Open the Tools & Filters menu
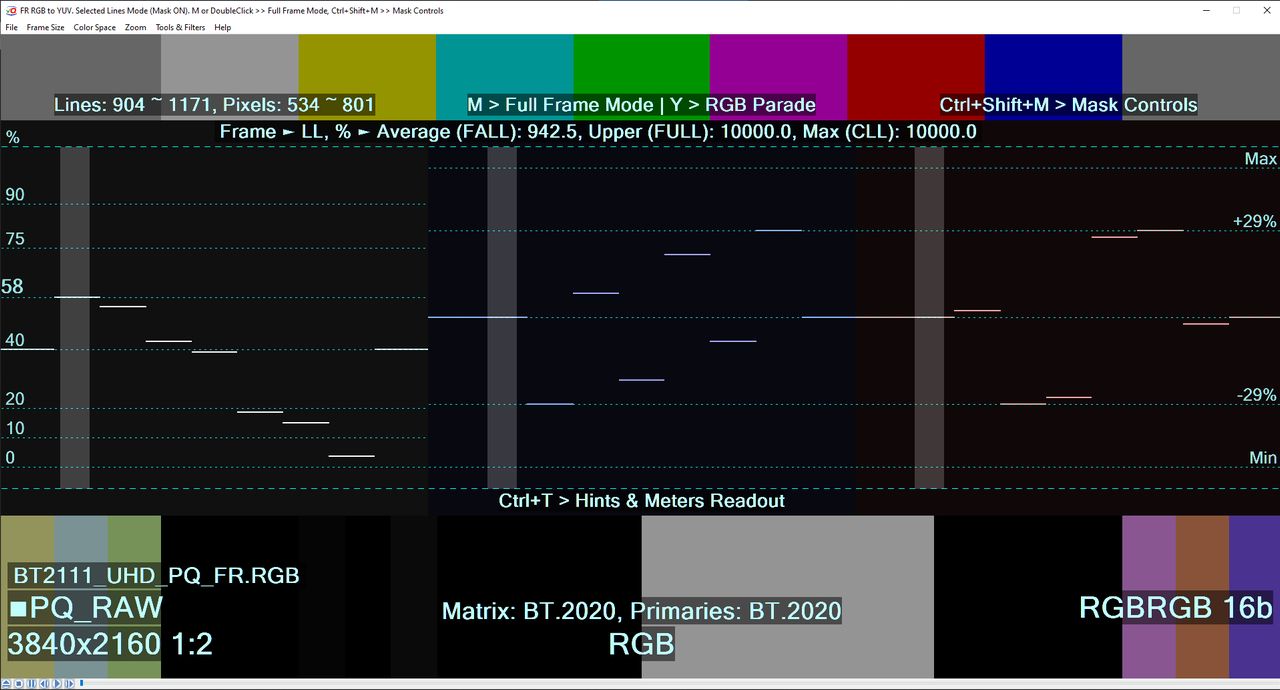Image resolution: width=1280 pixels, height=690 pixels. click(180, 27)
